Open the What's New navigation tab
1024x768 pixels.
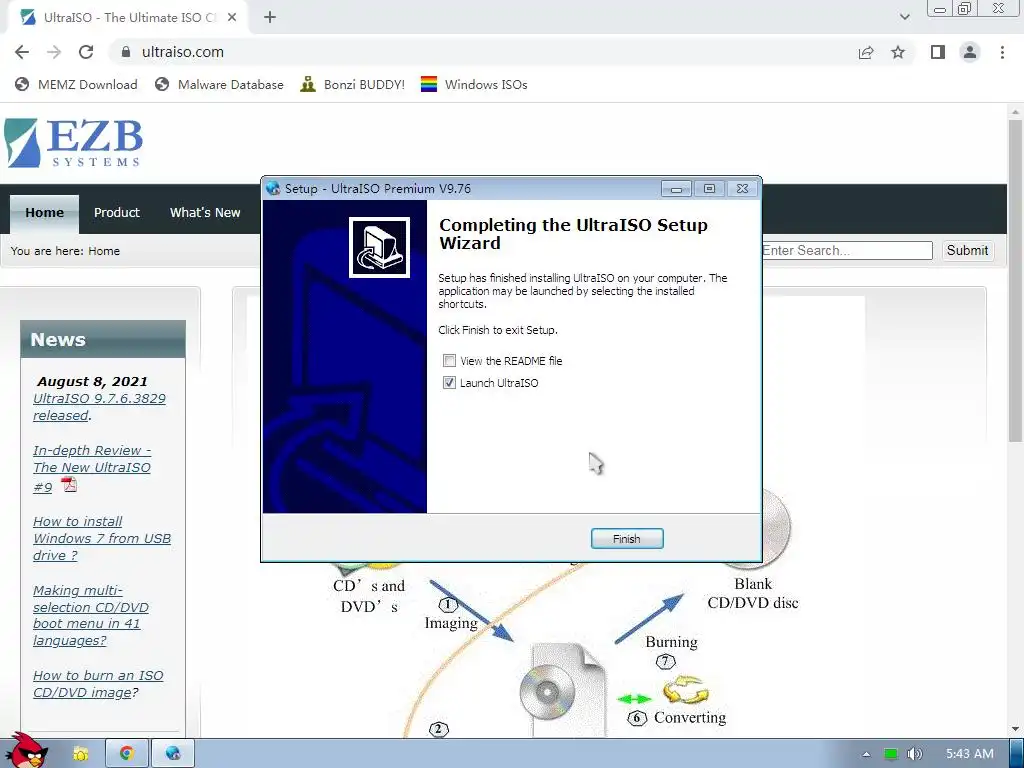point(205,213)
